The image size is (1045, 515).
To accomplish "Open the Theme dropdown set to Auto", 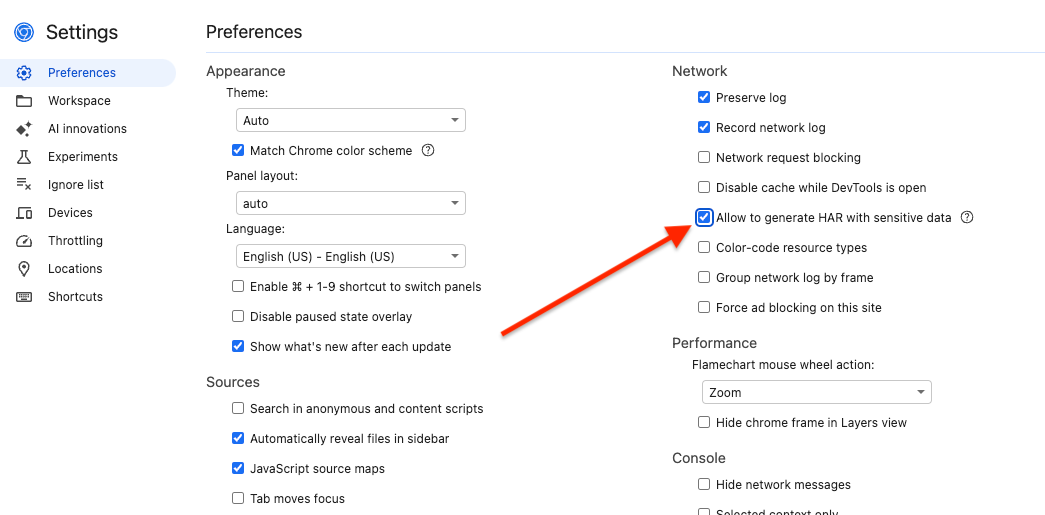I will point(351,121).
